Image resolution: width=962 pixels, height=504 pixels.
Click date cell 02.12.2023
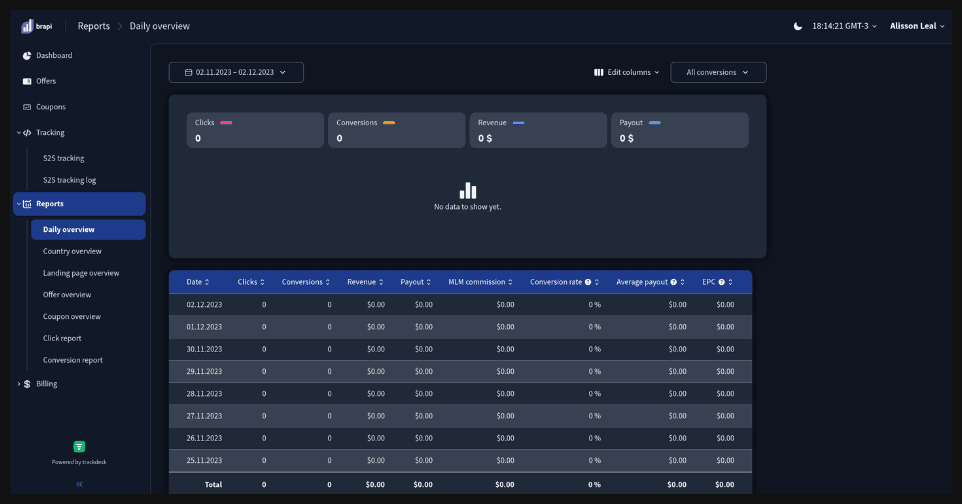[204, 304]
